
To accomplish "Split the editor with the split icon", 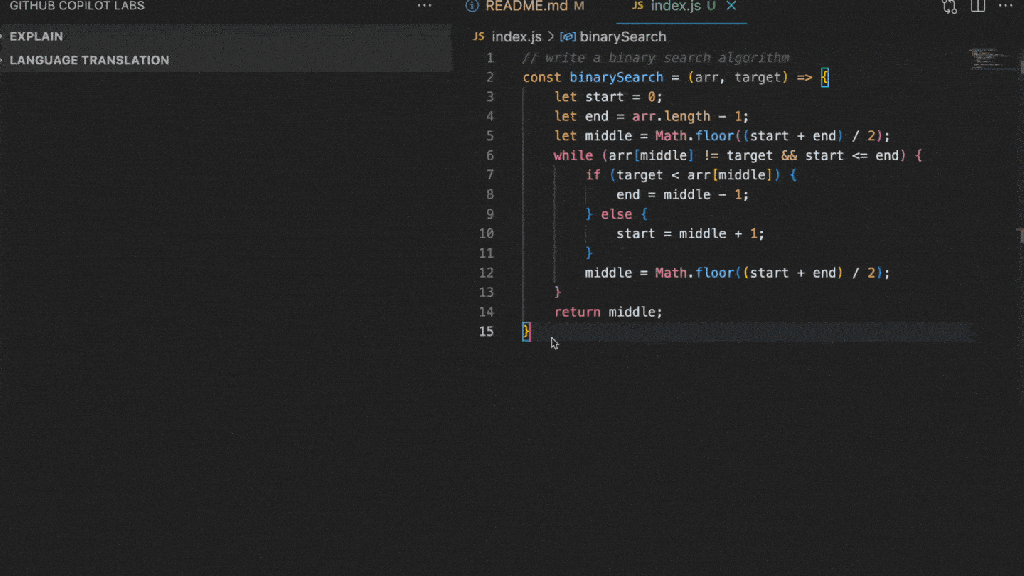I will pos(978,6).
